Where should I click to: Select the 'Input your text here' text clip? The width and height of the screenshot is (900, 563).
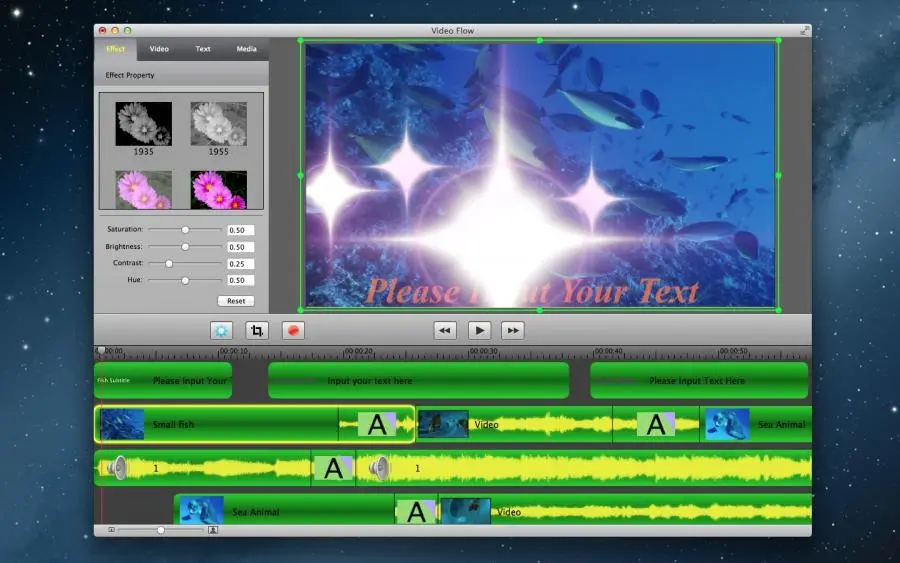click(418, 380)
